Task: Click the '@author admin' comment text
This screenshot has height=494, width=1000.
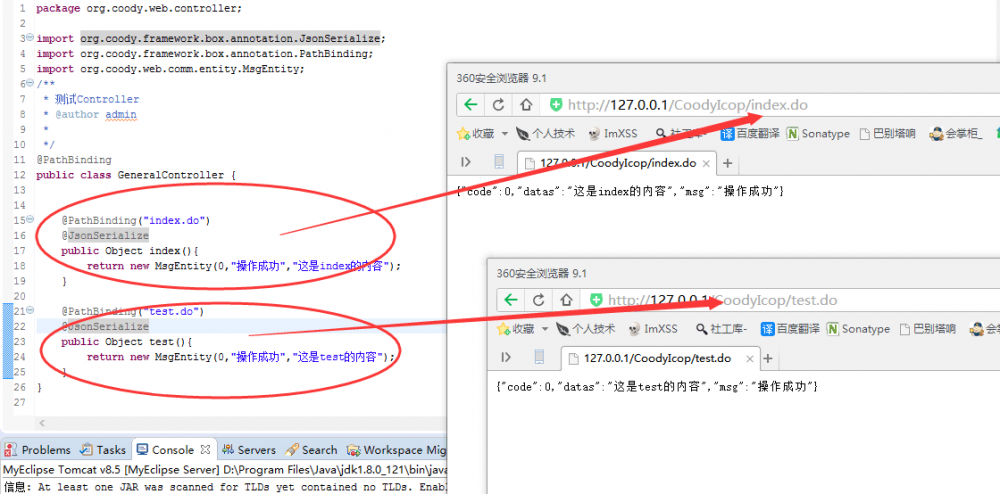Action: 96,115
